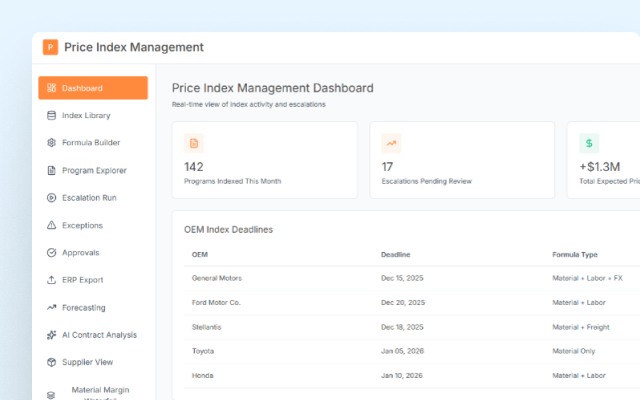Click the +$1.3M Total Expected card
Viewport: 640px width, 400px height.
click(604, 160)
